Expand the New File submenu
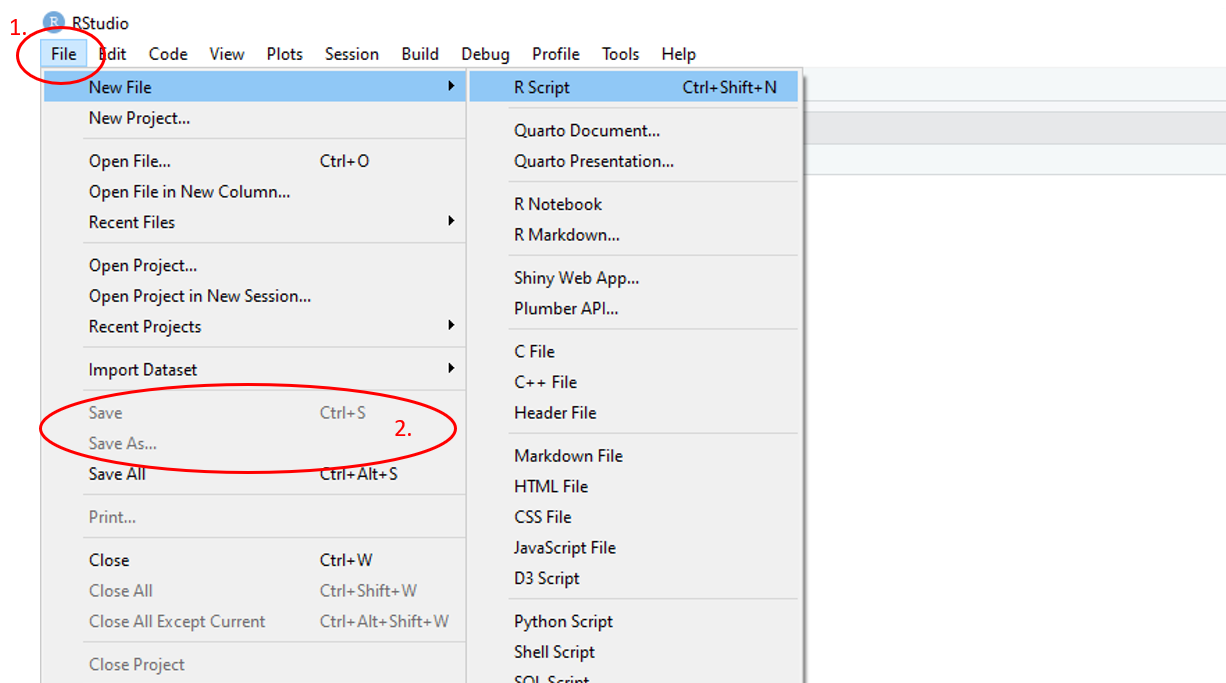1226x683 pixels. [x=255, y=87]
